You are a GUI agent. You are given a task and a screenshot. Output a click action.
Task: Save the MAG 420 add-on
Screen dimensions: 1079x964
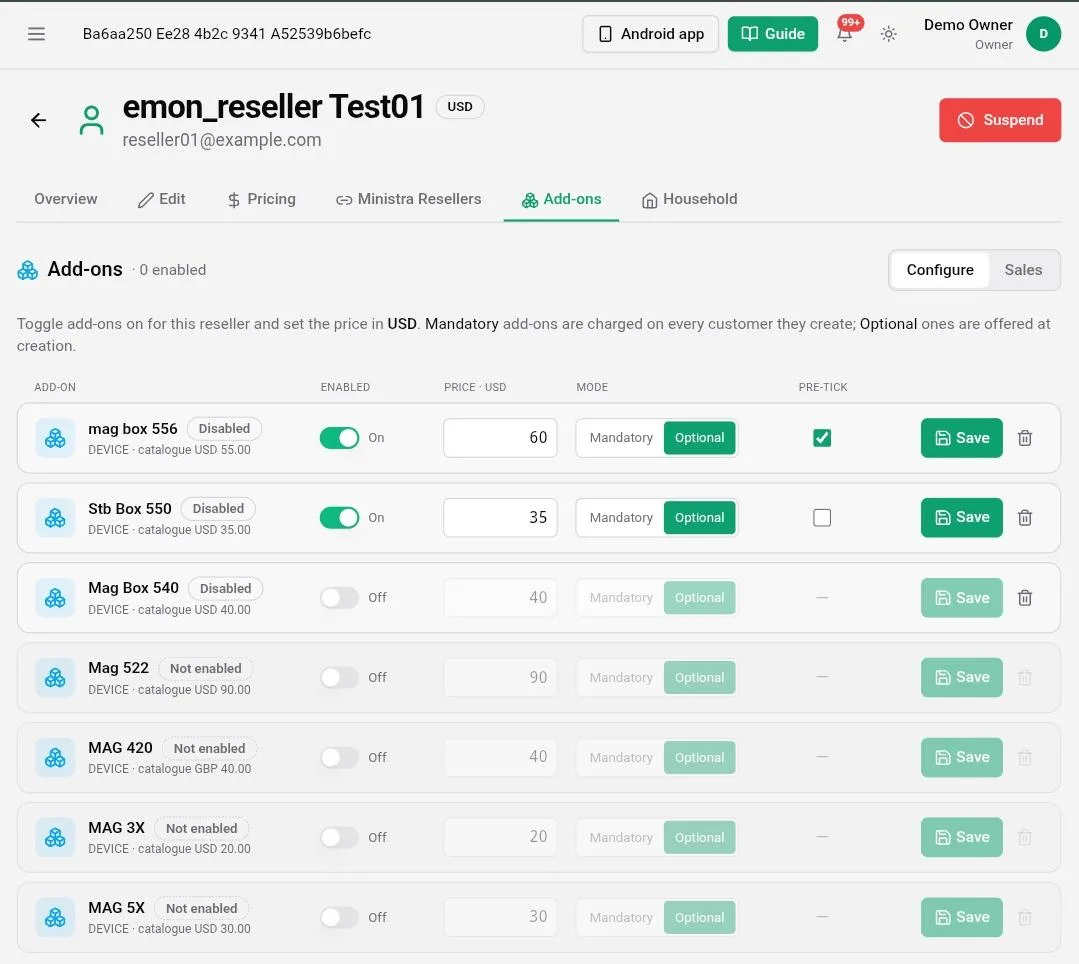click(x=961, y=758)
